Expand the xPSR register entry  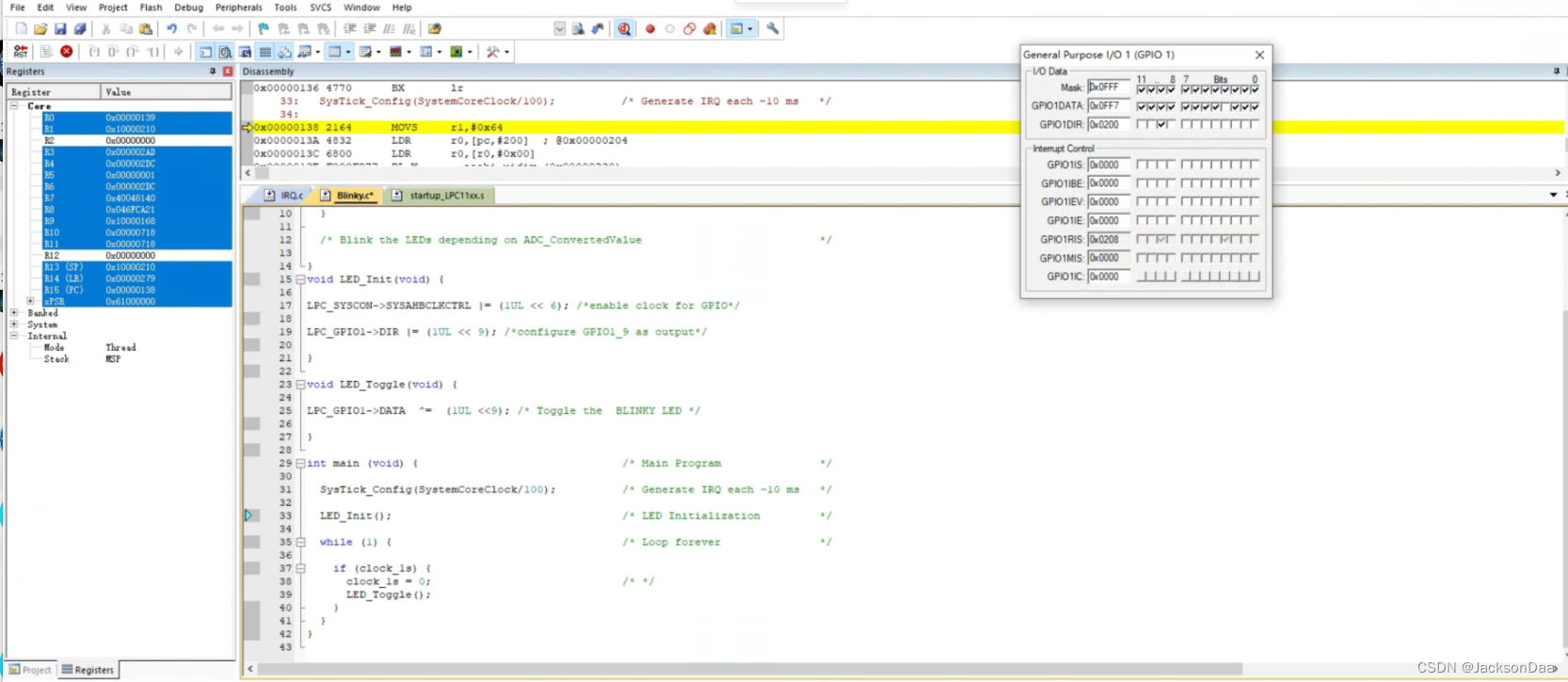[31, 301]
